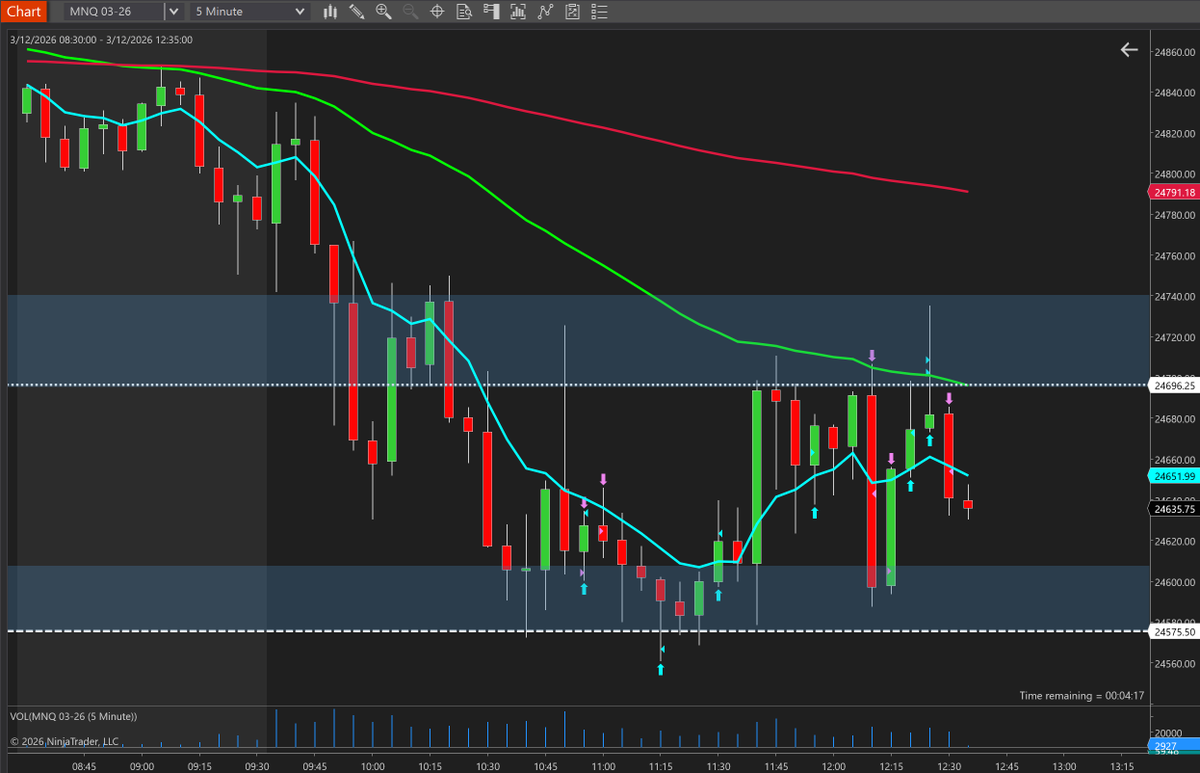
Task: Click the 24635.75 current price marker
Action: (1174, 509)
